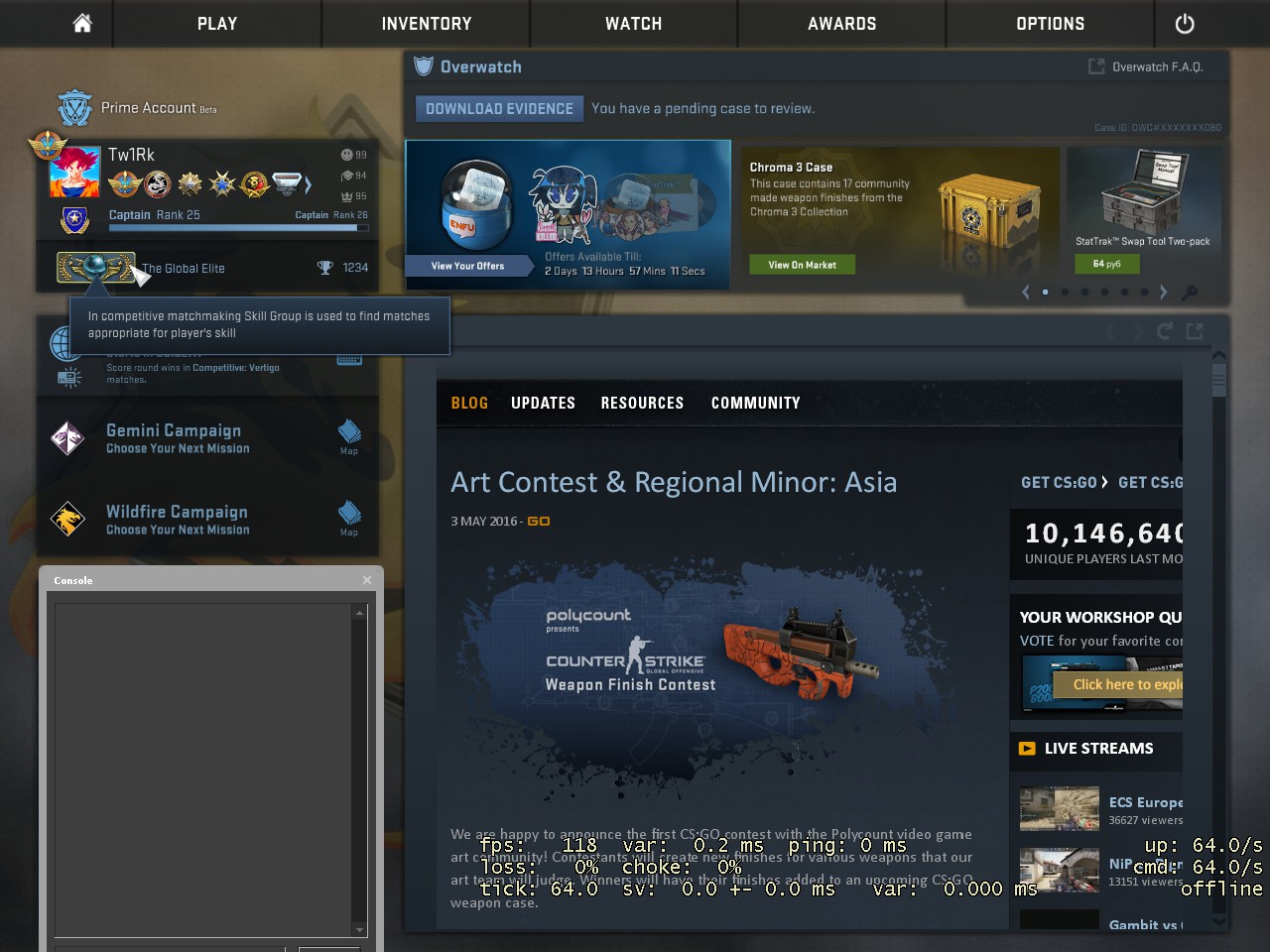Open the Gemini Campaign diamond icon
This screenshot has width=1270, height=952.
coord(68,438)
